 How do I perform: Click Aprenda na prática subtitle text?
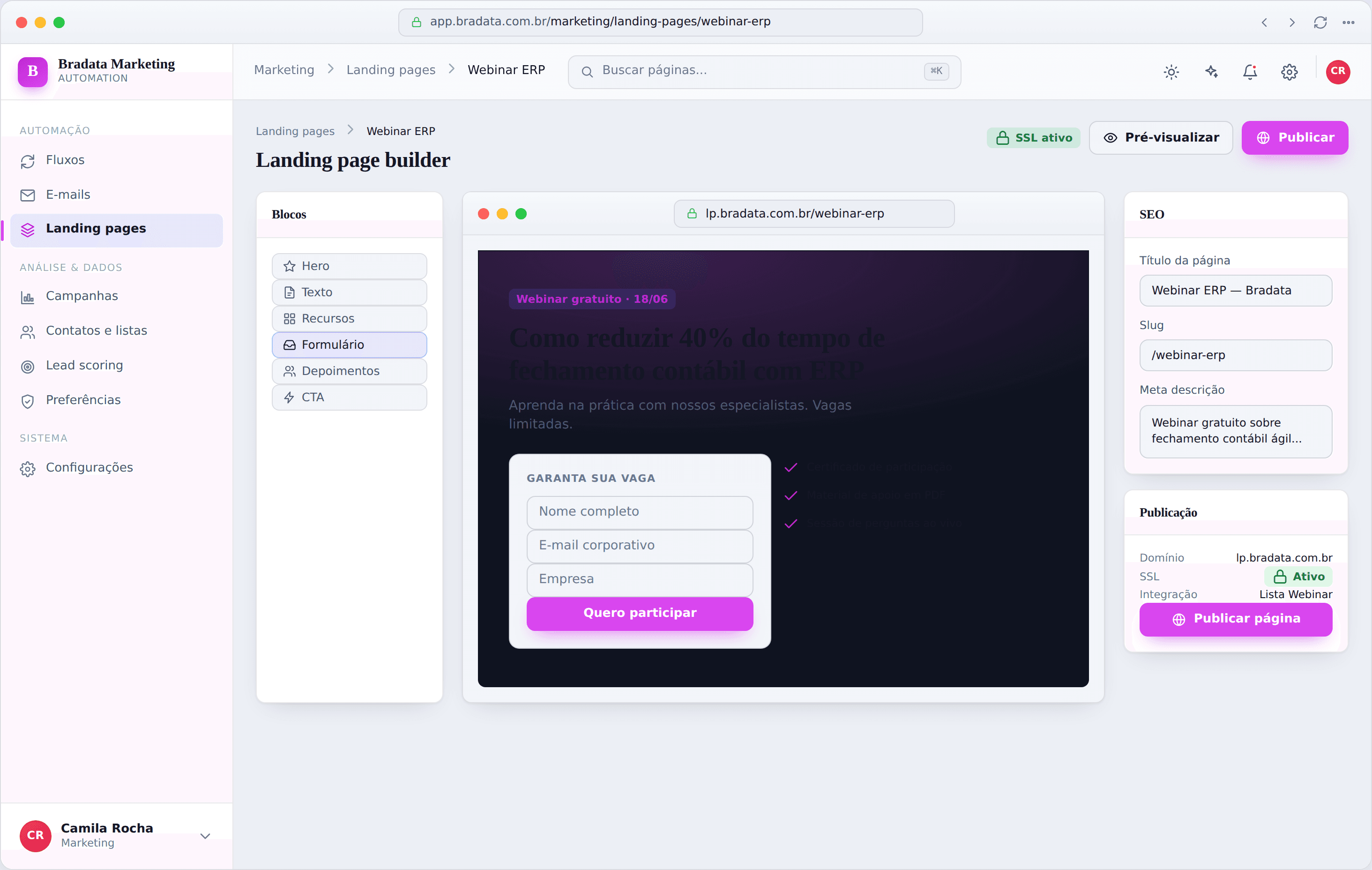(x=680, y=414)
